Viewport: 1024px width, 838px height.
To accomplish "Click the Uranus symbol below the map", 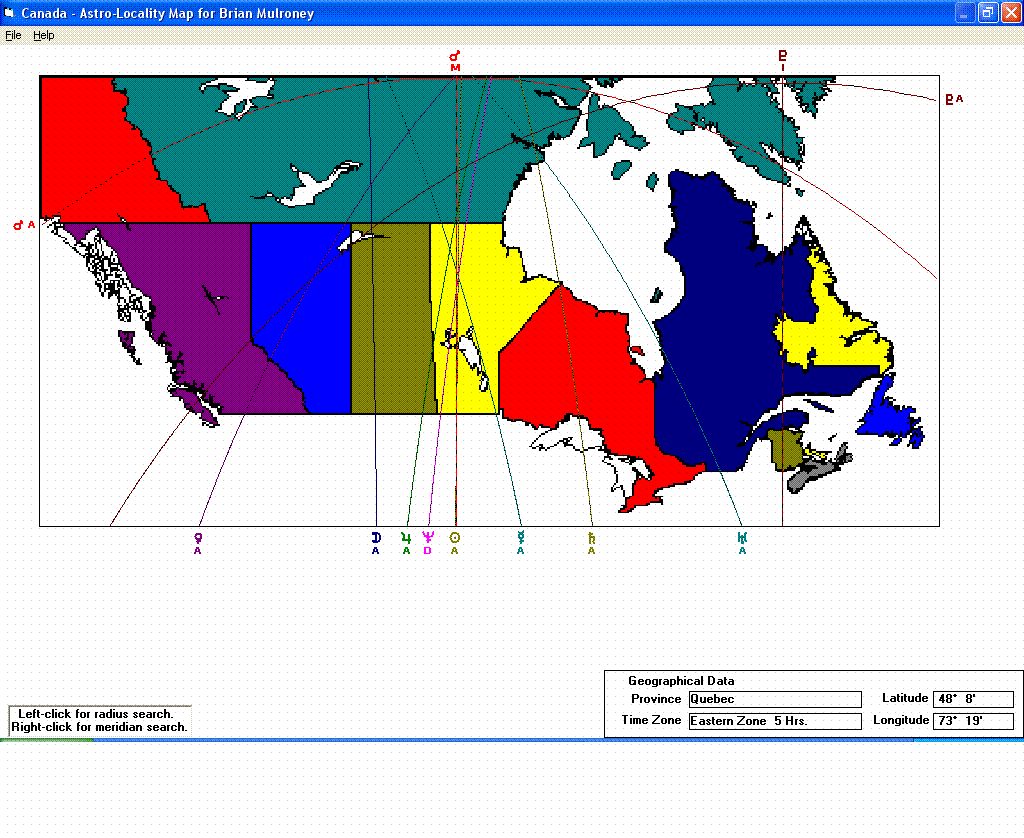I will [x=742, y=538].
